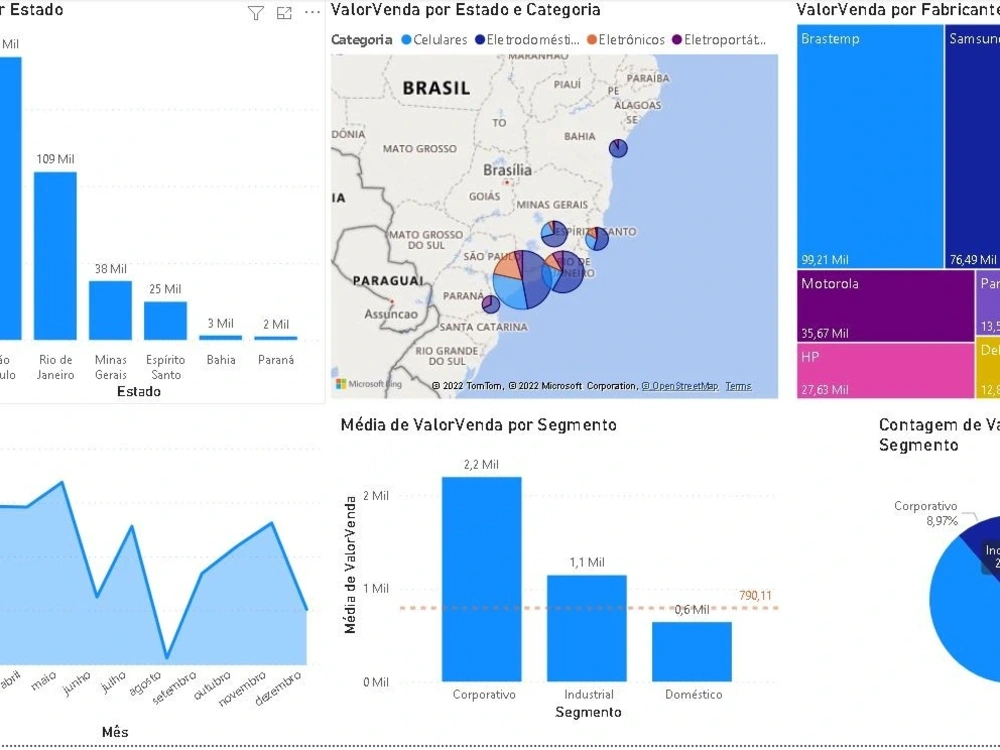
Task: Select the Espírito Santo bar
Action: (165, 320)
